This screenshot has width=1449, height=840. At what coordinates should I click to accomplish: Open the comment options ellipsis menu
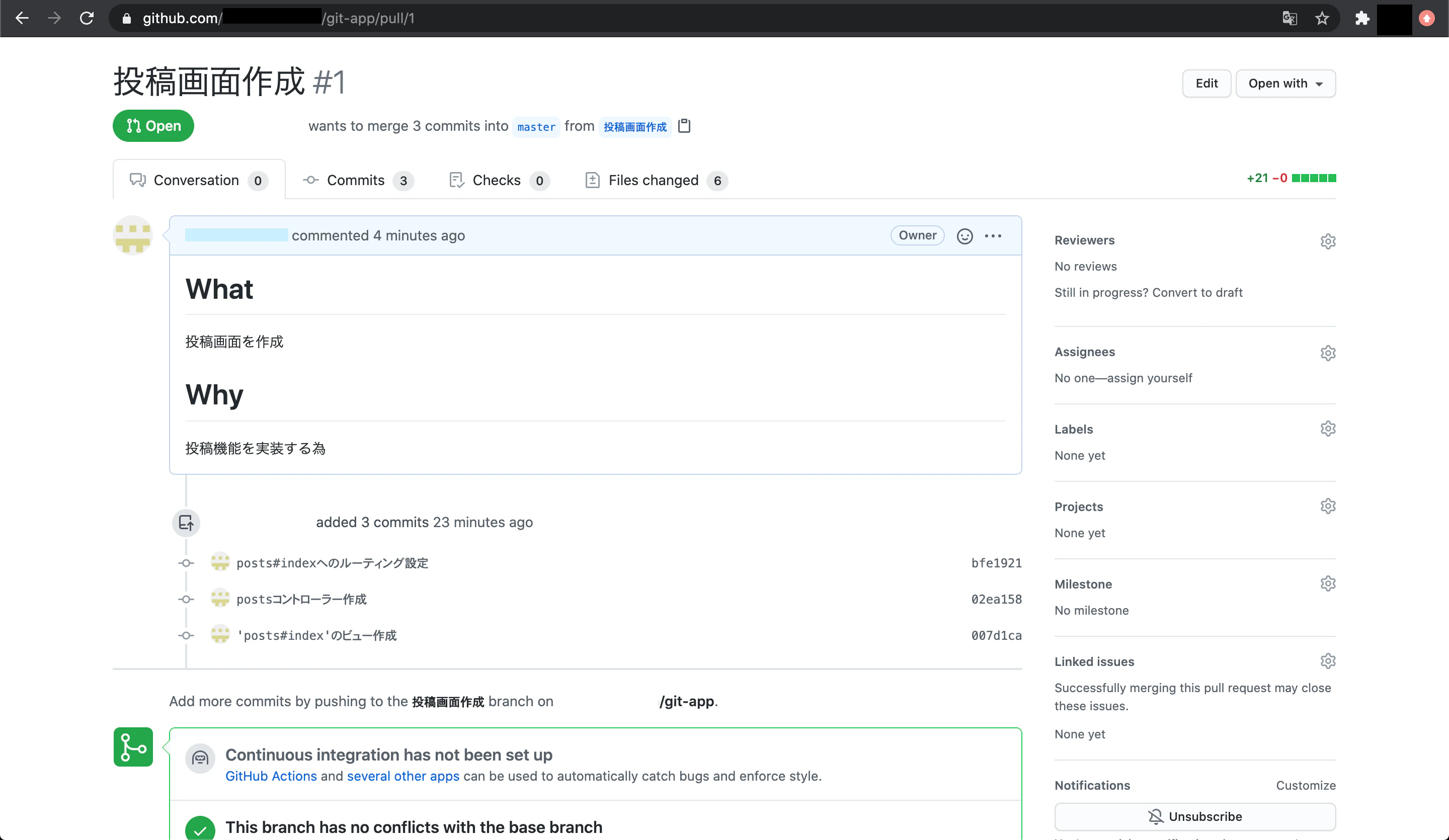click(993, 236)
